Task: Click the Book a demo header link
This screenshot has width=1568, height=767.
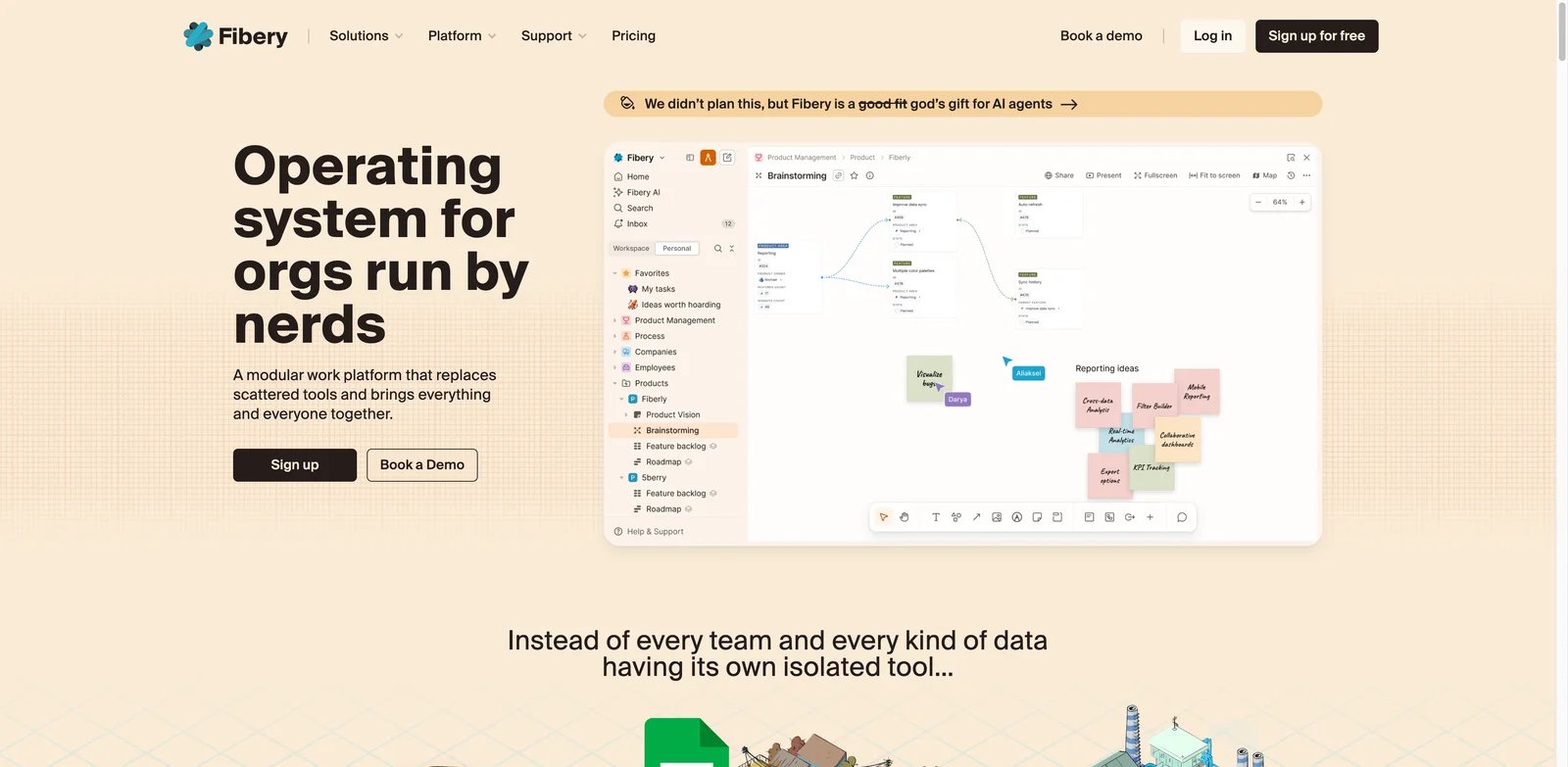Action: [1102, 36]
